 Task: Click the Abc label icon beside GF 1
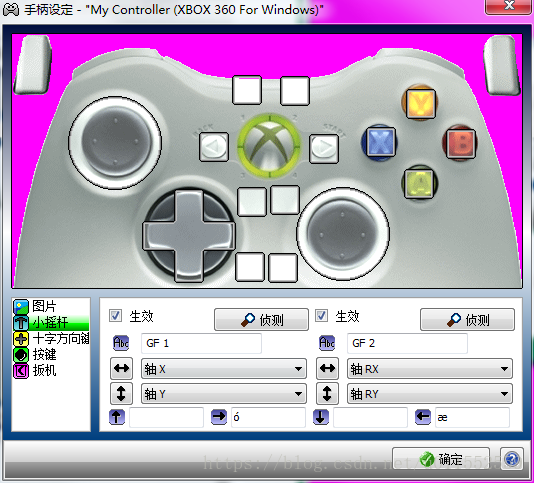[x=121, y=343]
